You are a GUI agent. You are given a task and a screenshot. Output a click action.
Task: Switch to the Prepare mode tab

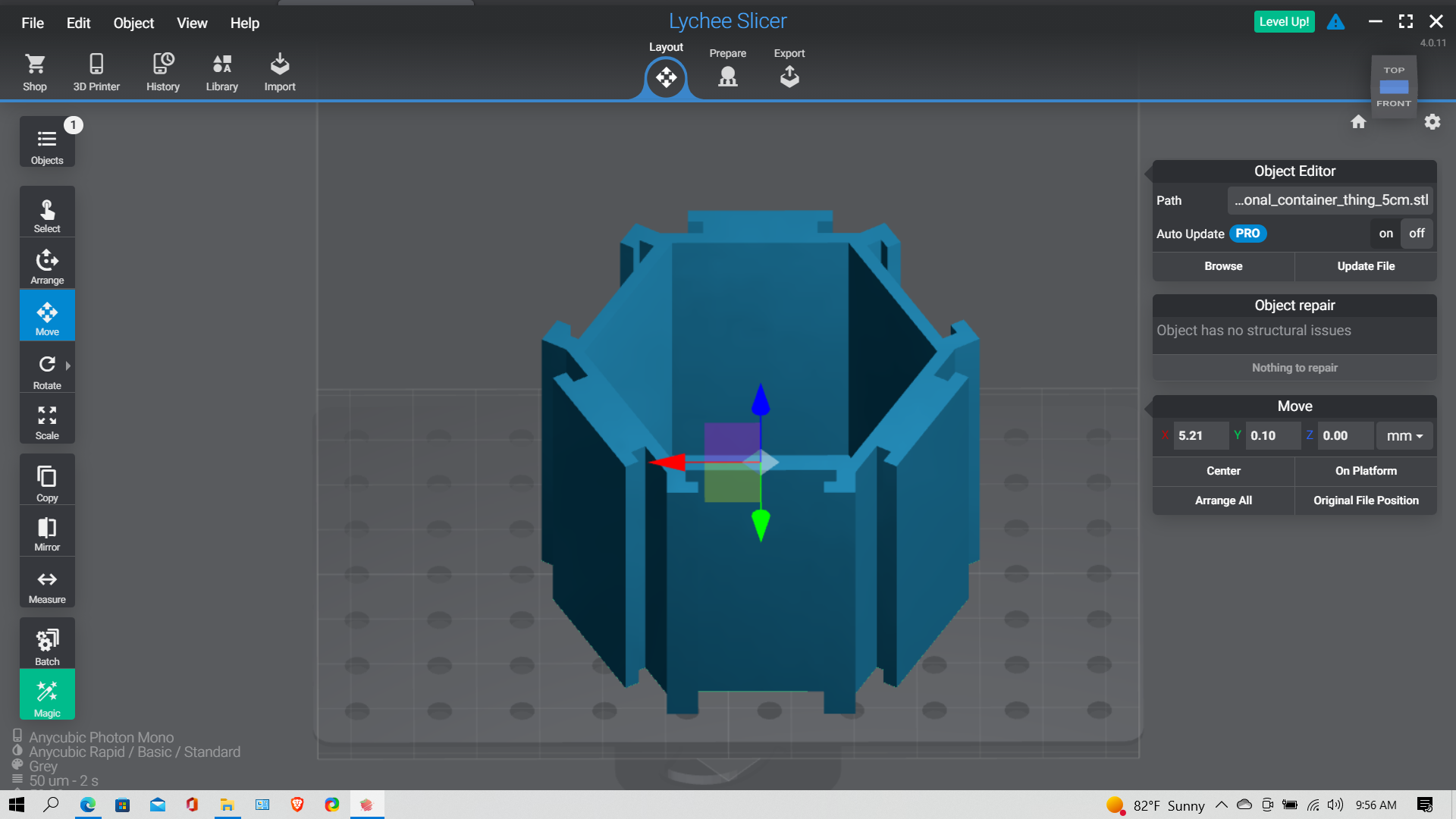point(728,68)
